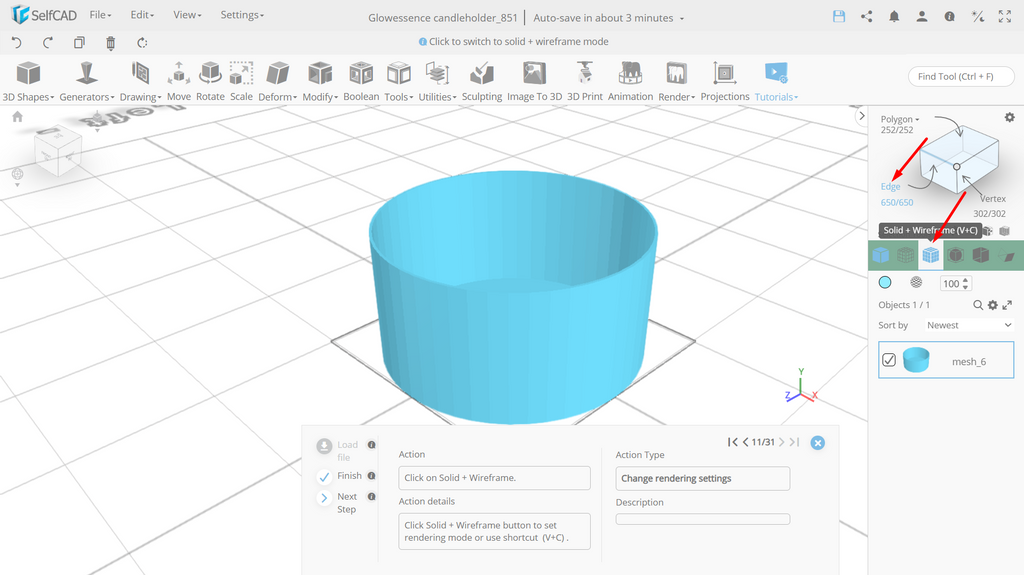Open the 3D Print tool

[x=584, y=82]
